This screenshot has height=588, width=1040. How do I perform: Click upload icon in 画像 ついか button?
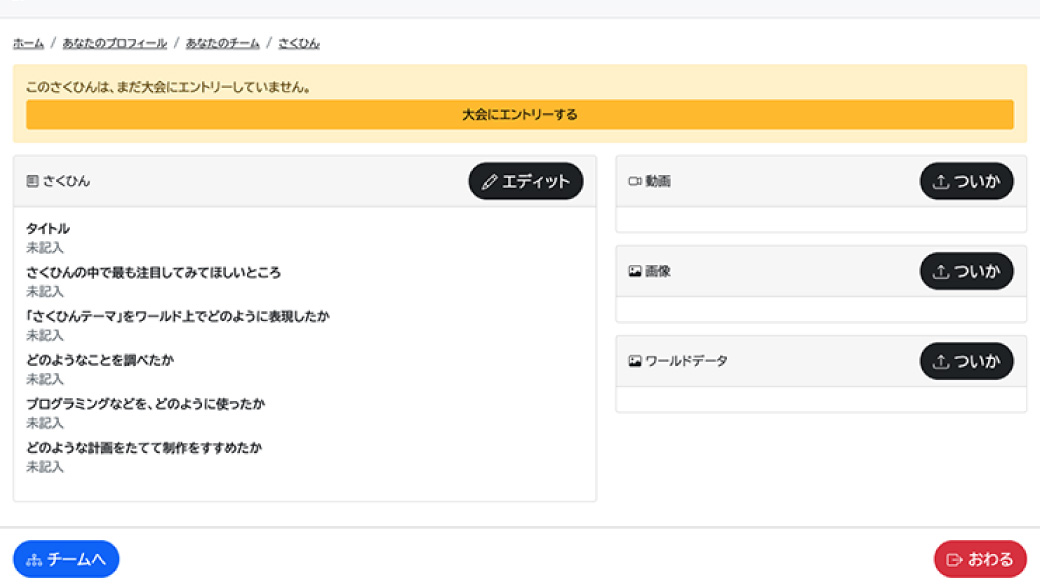click(x=941, y=272)
